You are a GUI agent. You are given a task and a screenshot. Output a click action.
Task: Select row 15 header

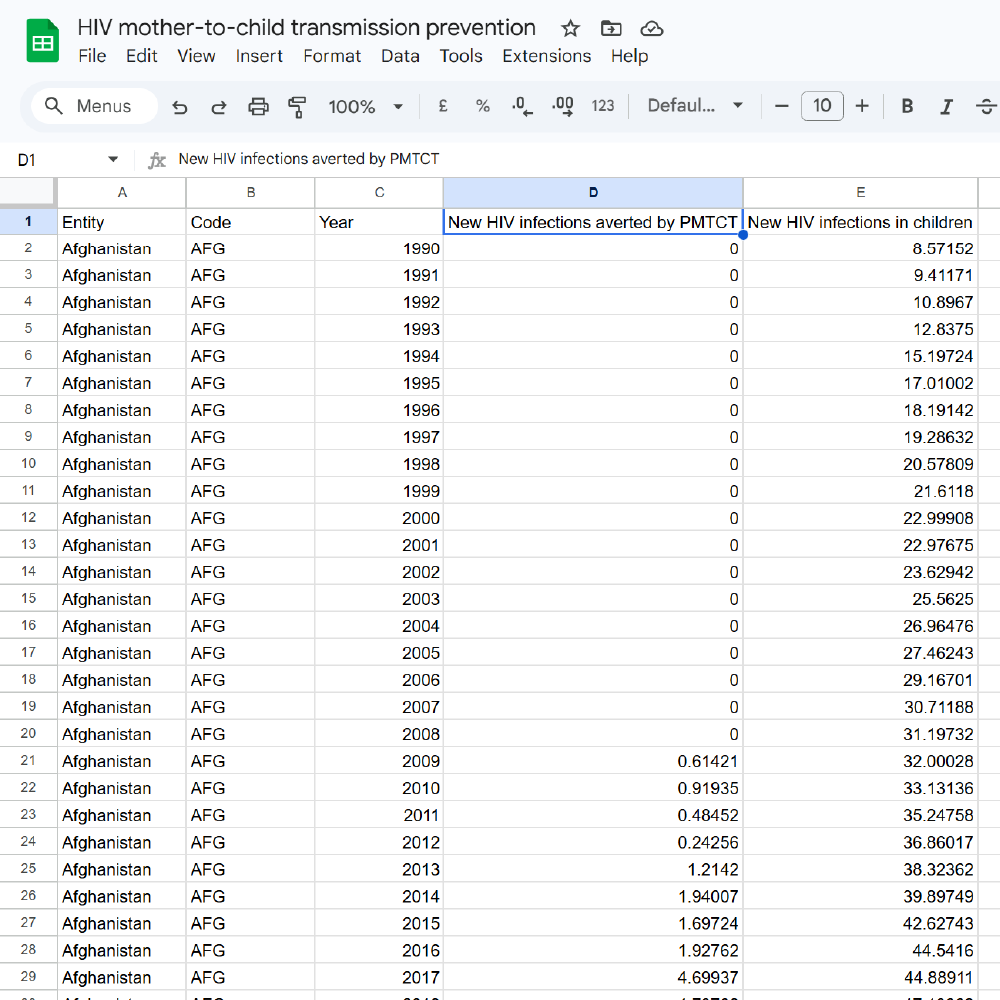click(x=28, y=599)
